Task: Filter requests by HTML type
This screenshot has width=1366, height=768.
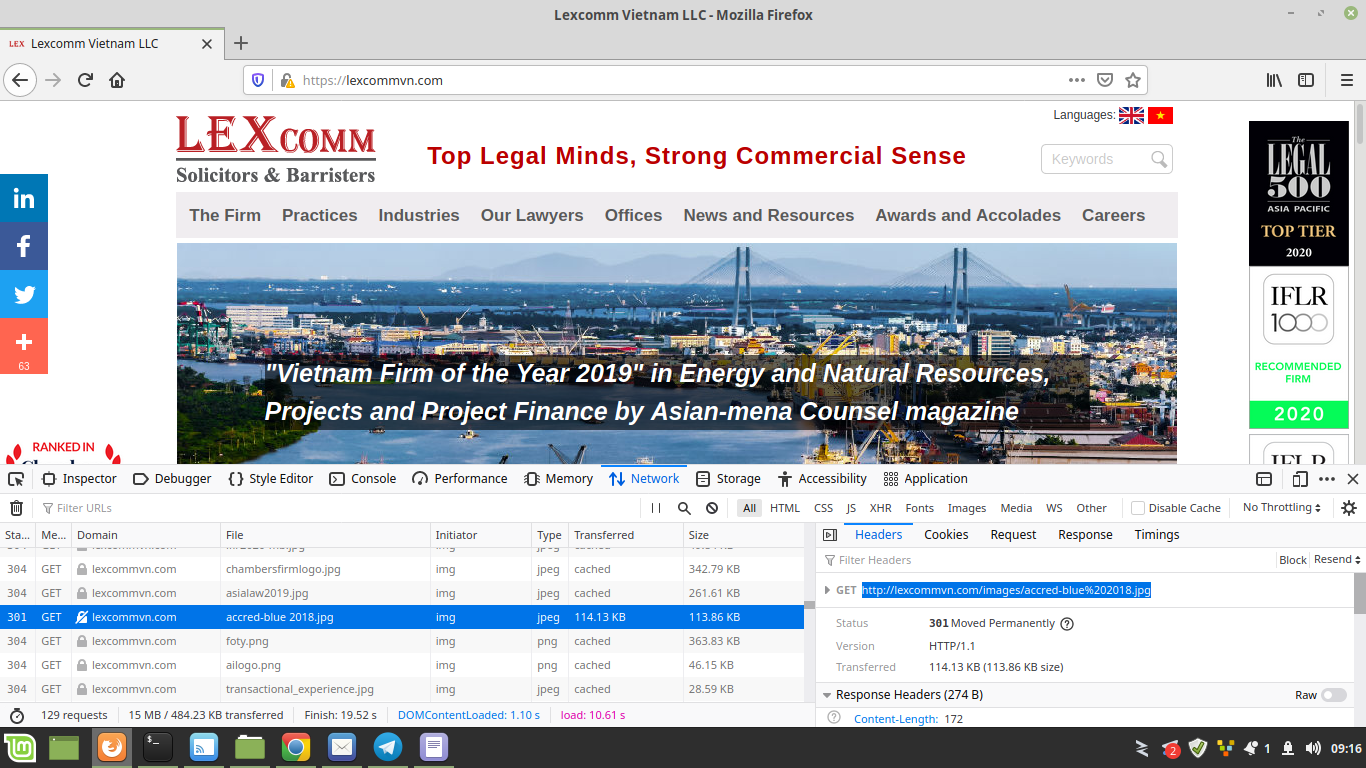Action: tap(785, 508)
